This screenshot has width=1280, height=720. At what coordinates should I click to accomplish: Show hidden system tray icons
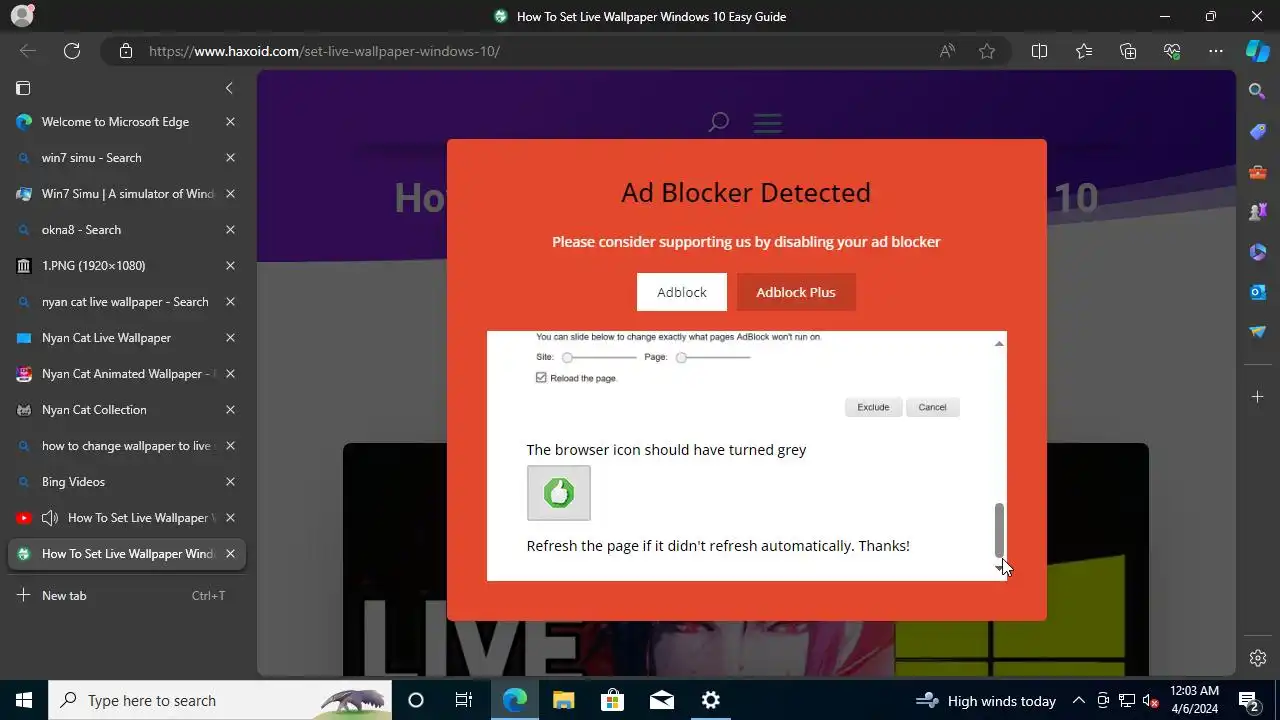pyautogui.click(x=1079, y=700)
